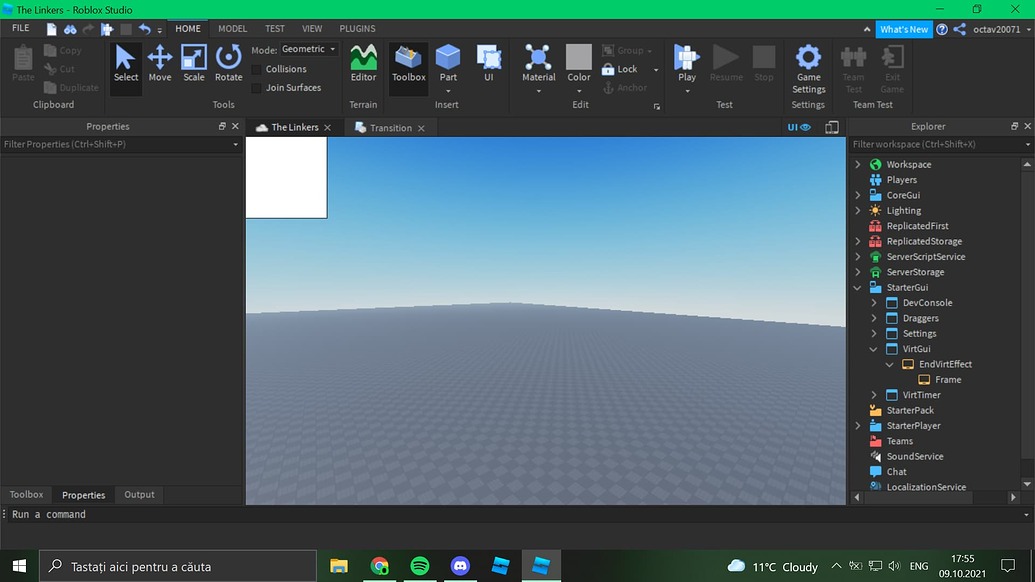
Task: Open the octav20071 account menu
Action: coord(1001,29)
